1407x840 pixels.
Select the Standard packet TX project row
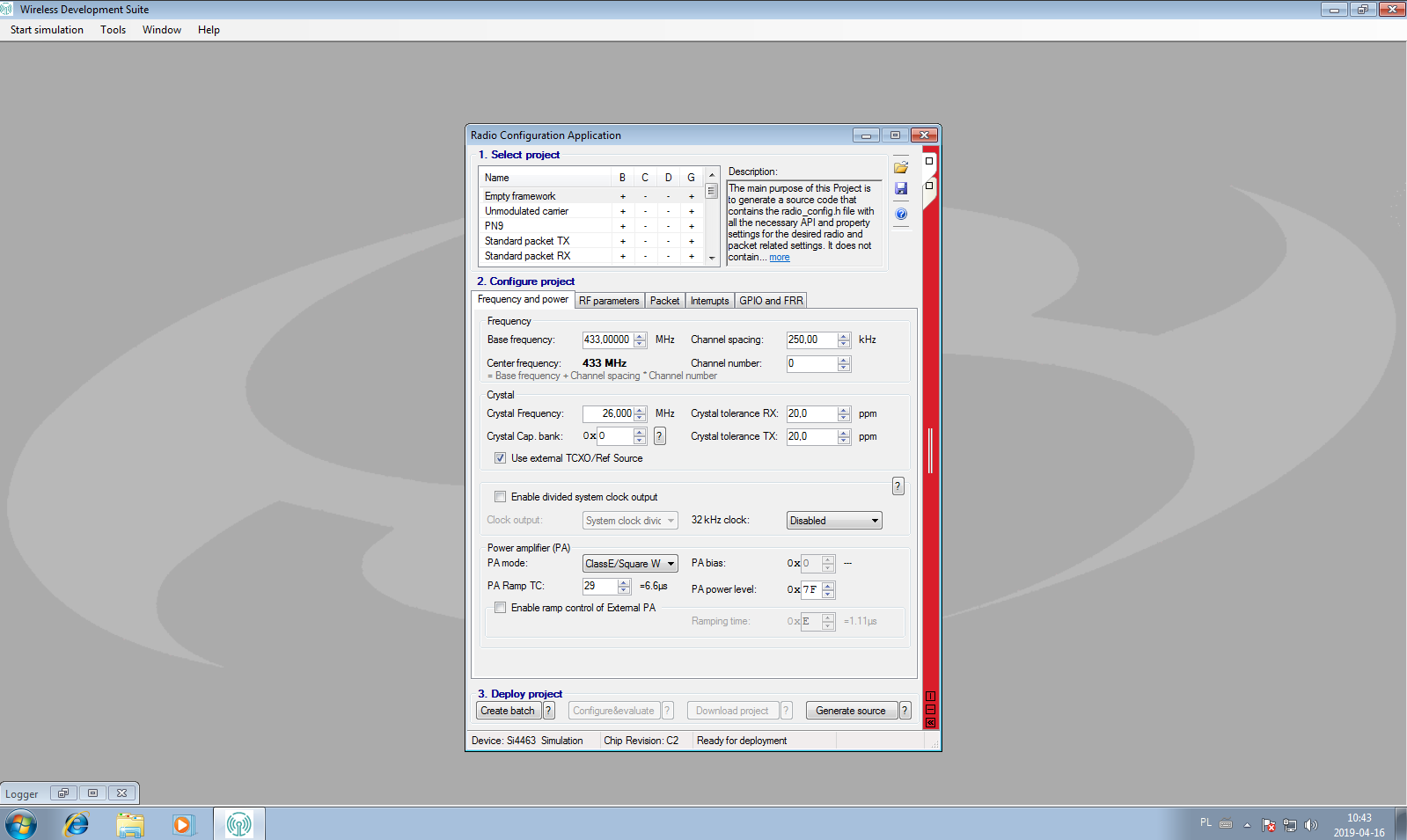[590, 241]
